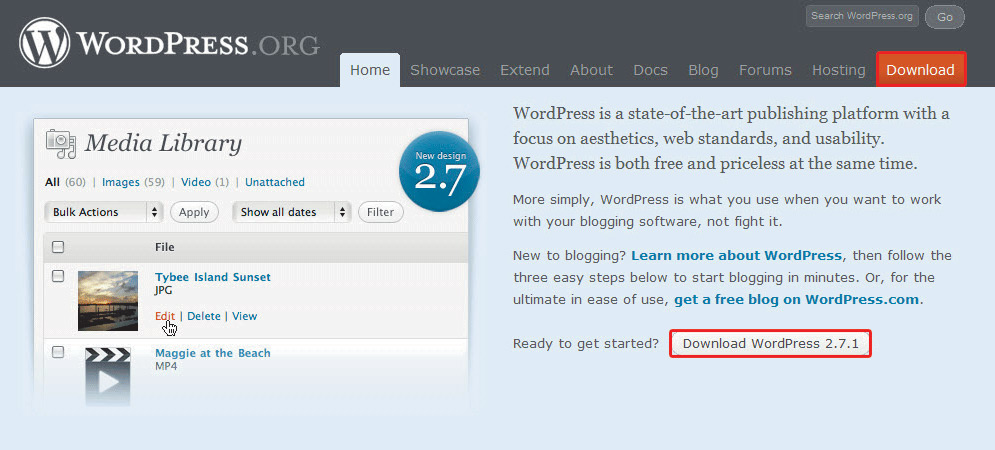This screenshot has height=450, width=995.
Task: Open the Show all dates dropdown
Action: click(292, 212)
